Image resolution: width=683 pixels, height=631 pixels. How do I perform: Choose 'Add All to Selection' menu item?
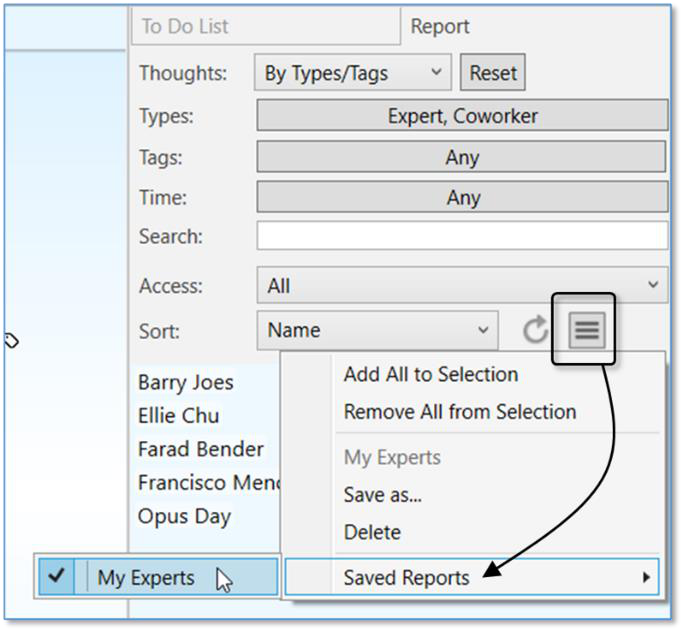[431, 375]
